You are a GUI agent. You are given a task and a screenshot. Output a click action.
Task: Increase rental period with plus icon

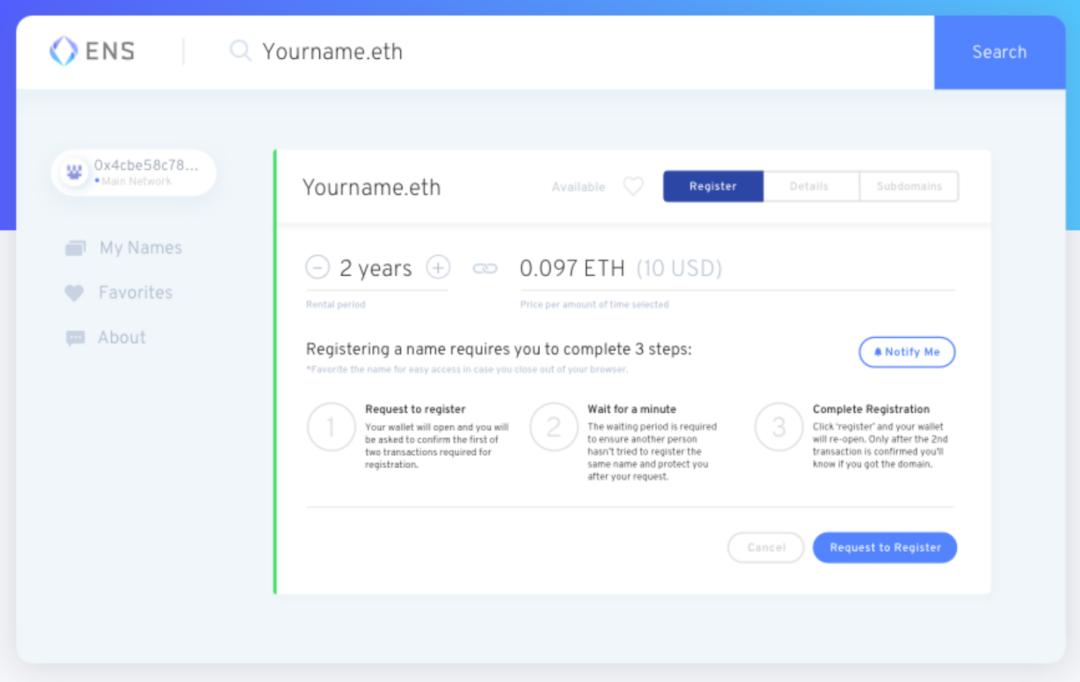click(438, 268)
